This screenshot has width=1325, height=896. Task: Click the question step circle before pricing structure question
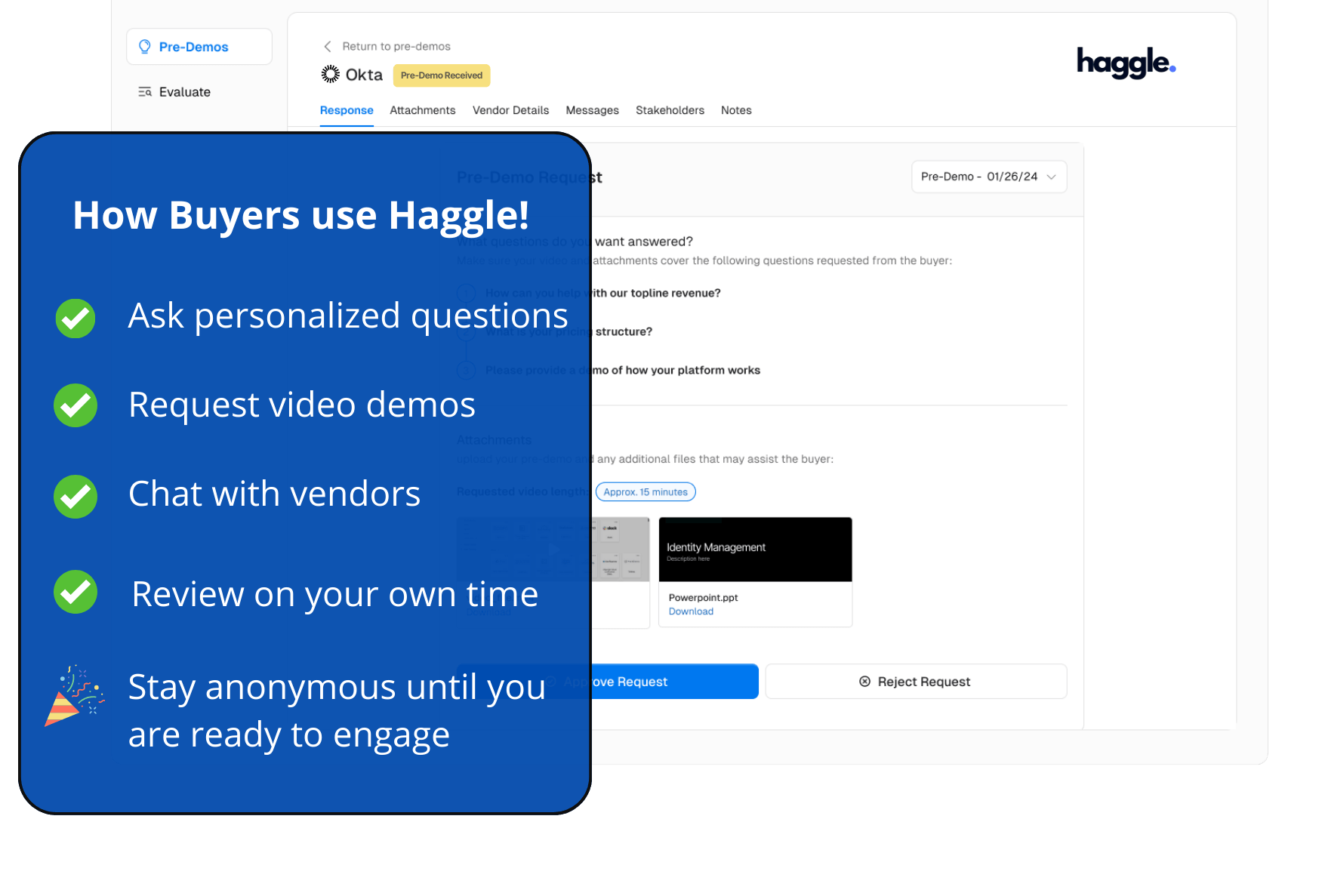point(466,332)
